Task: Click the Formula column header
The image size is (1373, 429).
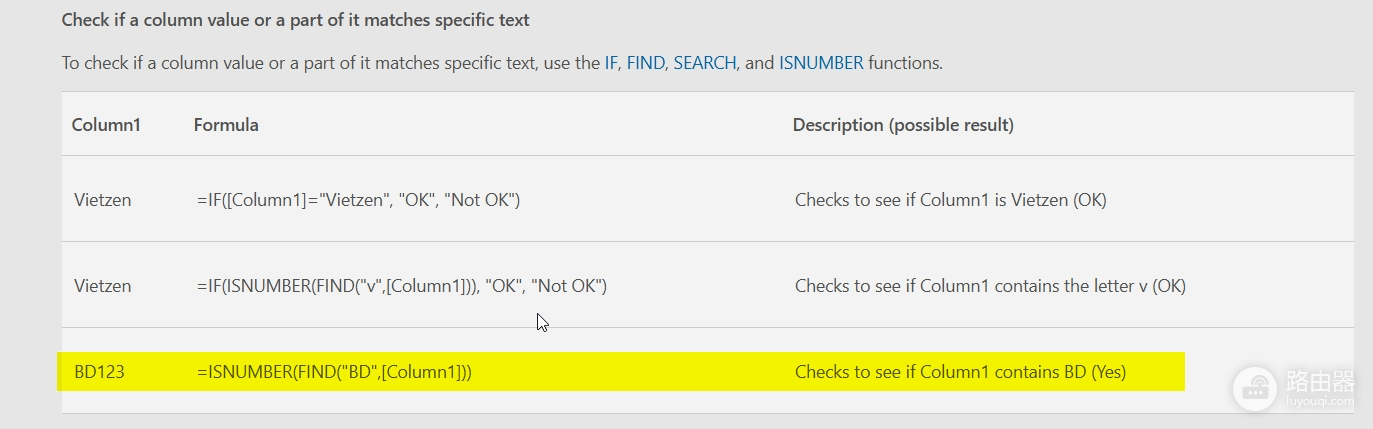Action: 226,125
